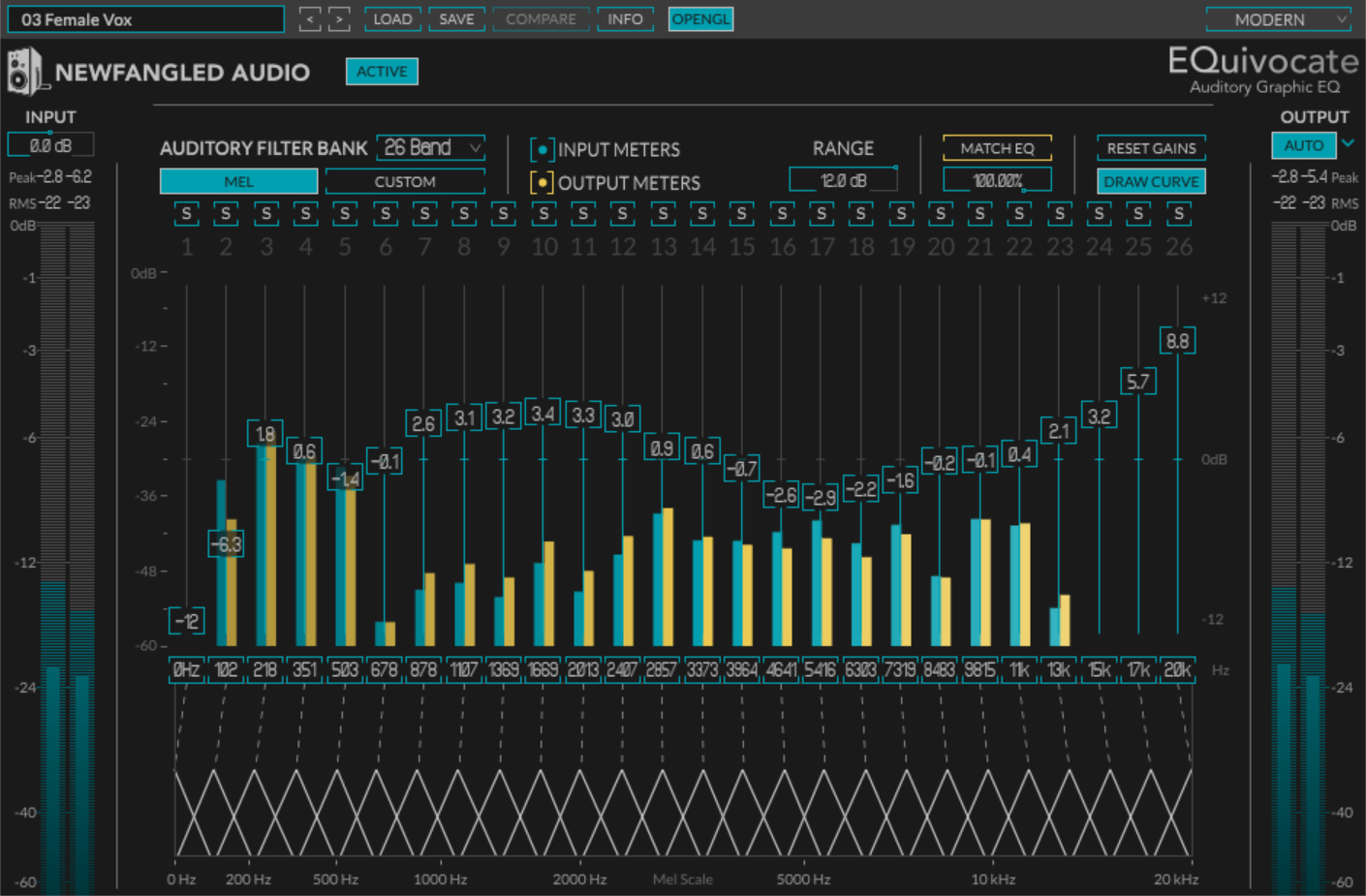Viewport: 1366px width, 896px height.
Task: Solo band 16 with its S button
Action: [x=782, y=214]
